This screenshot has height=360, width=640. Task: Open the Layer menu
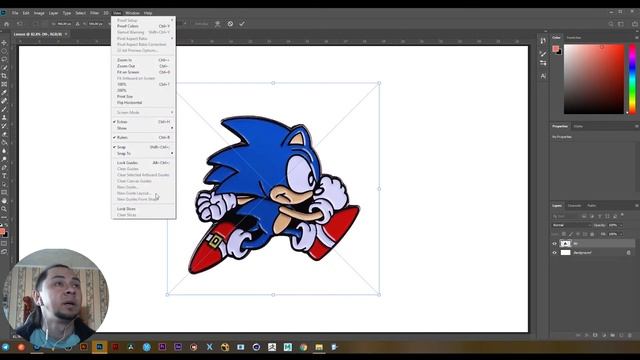(53, 13)
